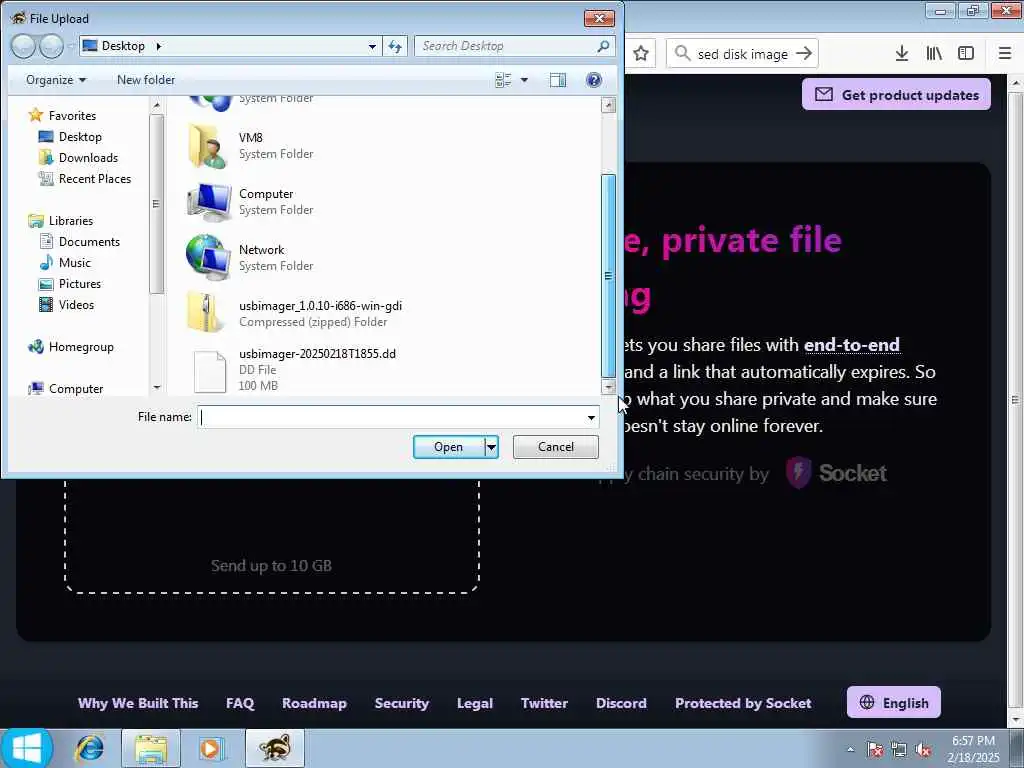Click the Action Center flag tray icon
This screenshot has height=768, width=1024.
point(875,750)
